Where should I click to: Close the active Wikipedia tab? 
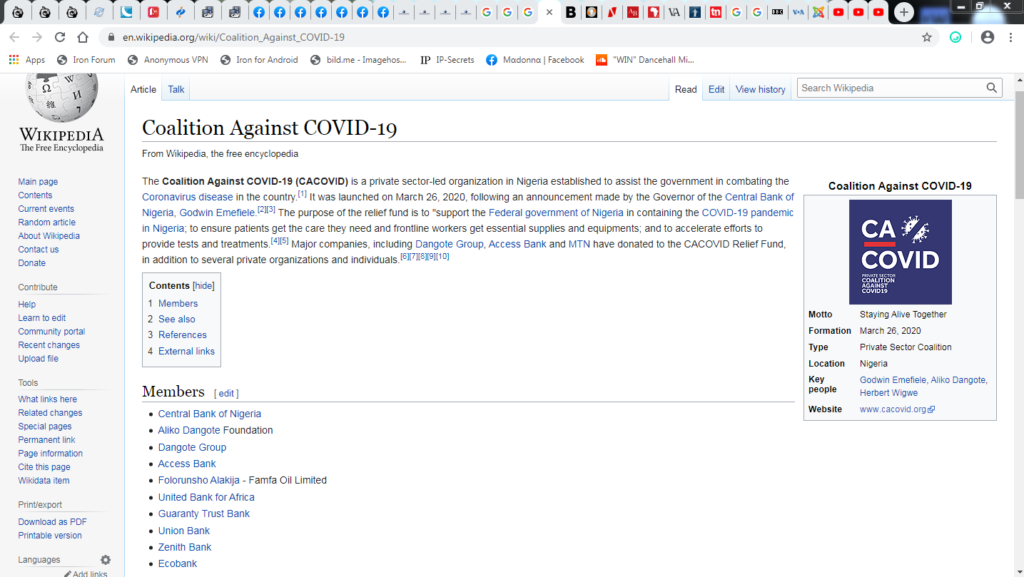click(549, 12)
